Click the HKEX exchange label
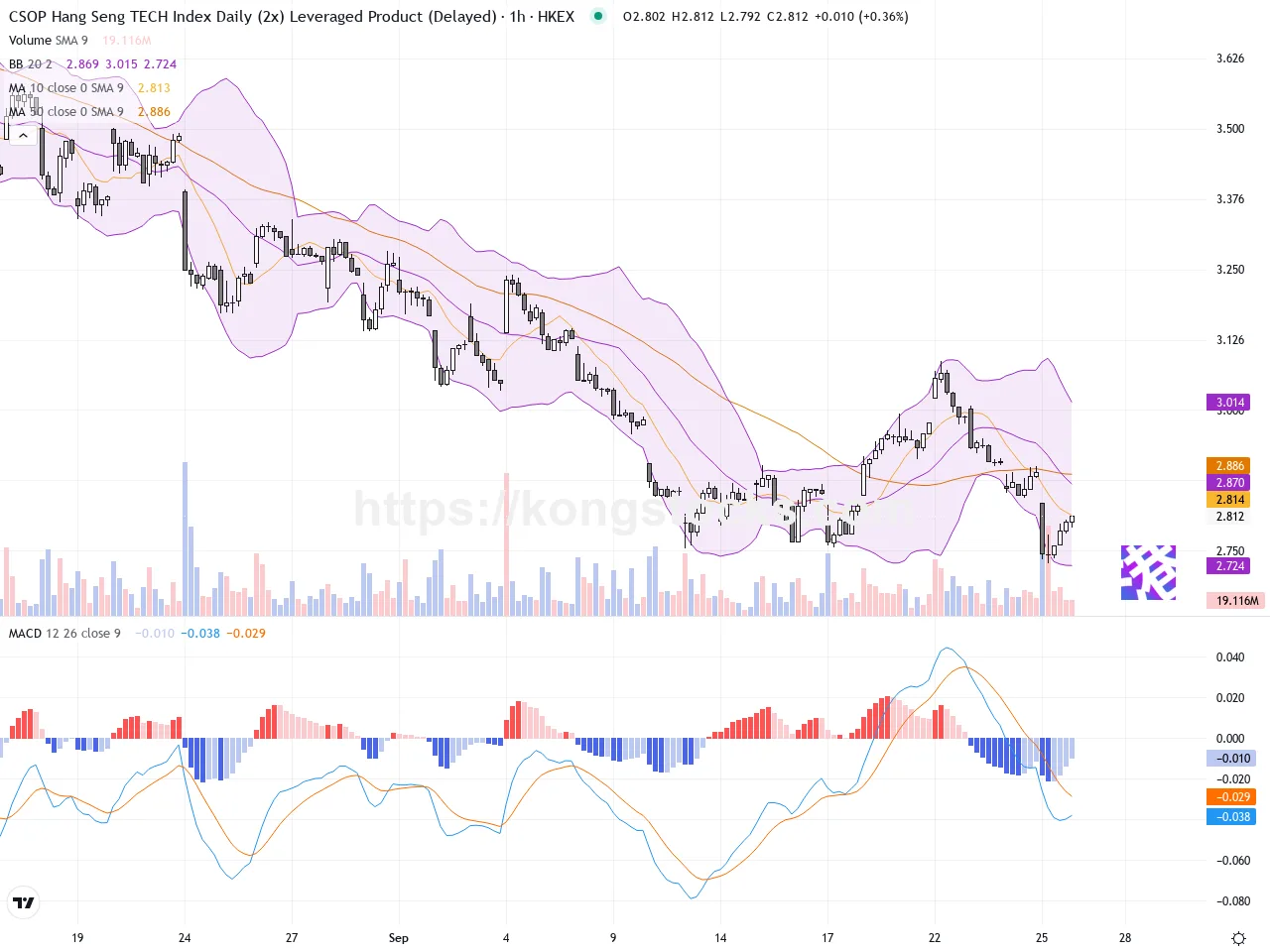 pyautogui.click(x=557, y=16)
